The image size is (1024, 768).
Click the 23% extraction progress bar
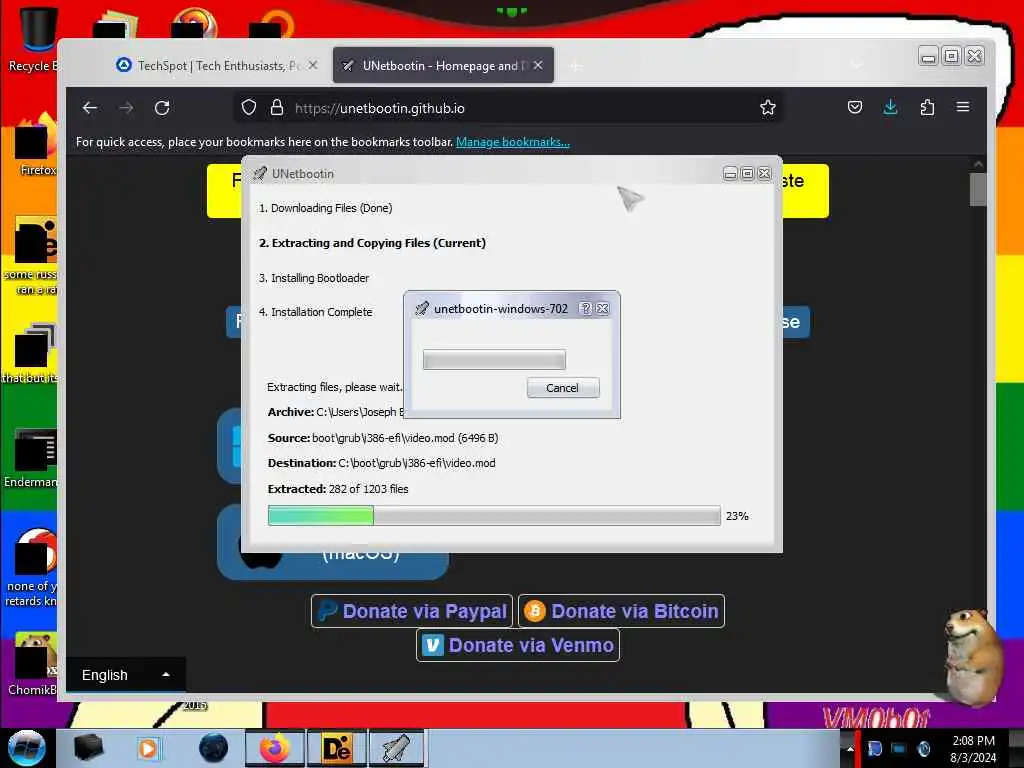[x=494, y=515]
